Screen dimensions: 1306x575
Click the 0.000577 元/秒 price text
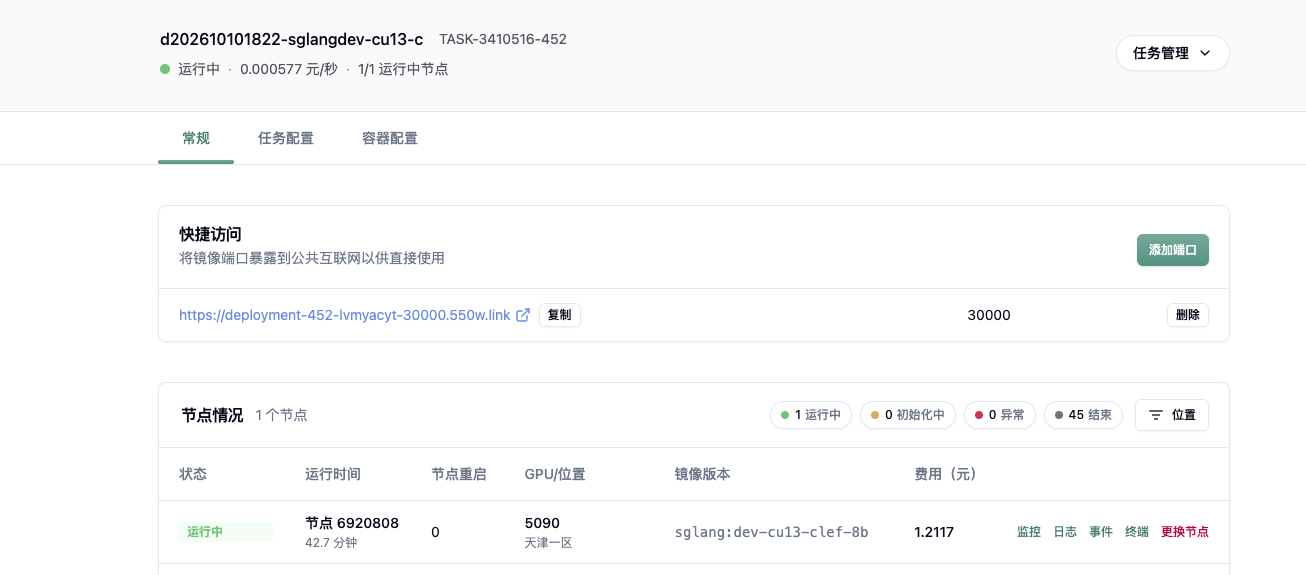pyautogui.click(x=289, y=69)
